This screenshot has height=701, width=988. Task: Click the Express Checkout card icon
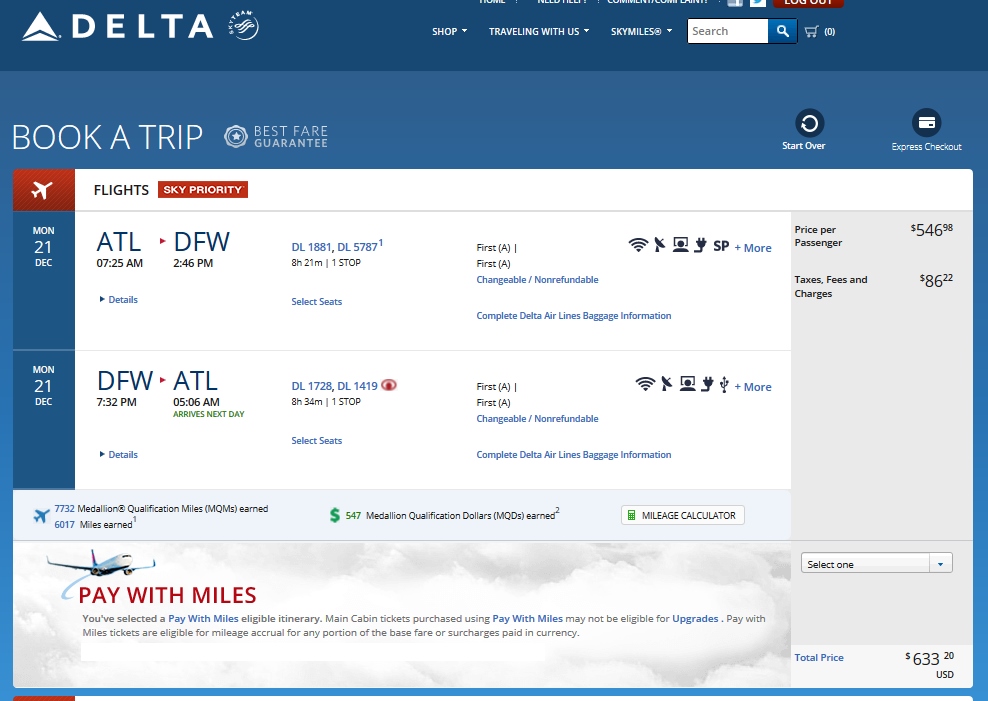click(x=926, y=124)
